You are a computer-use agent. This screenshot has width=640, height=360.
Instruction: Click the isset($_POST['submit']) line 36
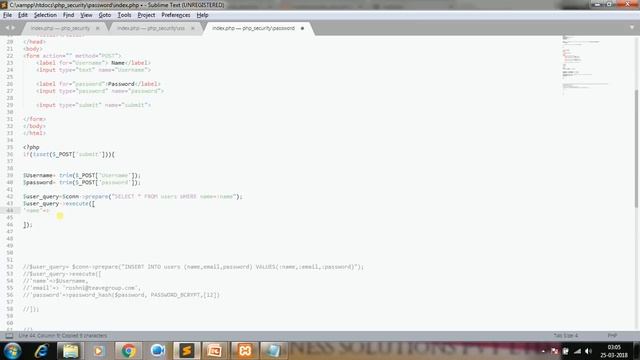[69, 154]
